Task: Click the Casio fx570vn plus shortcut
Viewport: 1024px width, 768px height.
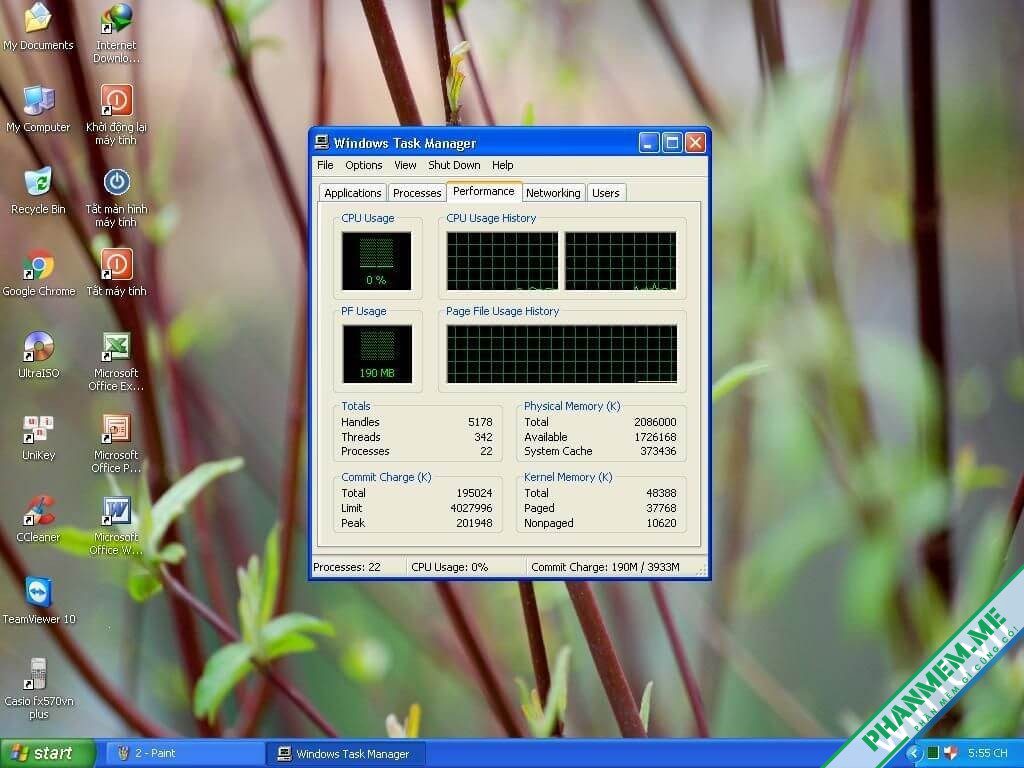Action: (39, 689)
